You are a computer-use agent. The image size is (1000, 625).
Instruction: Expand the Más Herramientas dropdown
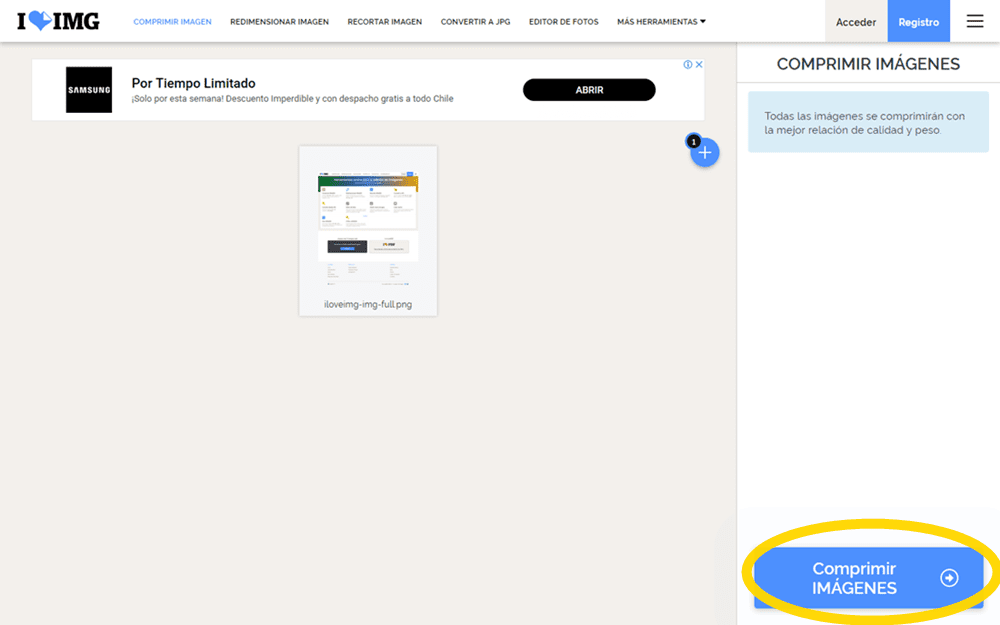click(x=661, y=22)
